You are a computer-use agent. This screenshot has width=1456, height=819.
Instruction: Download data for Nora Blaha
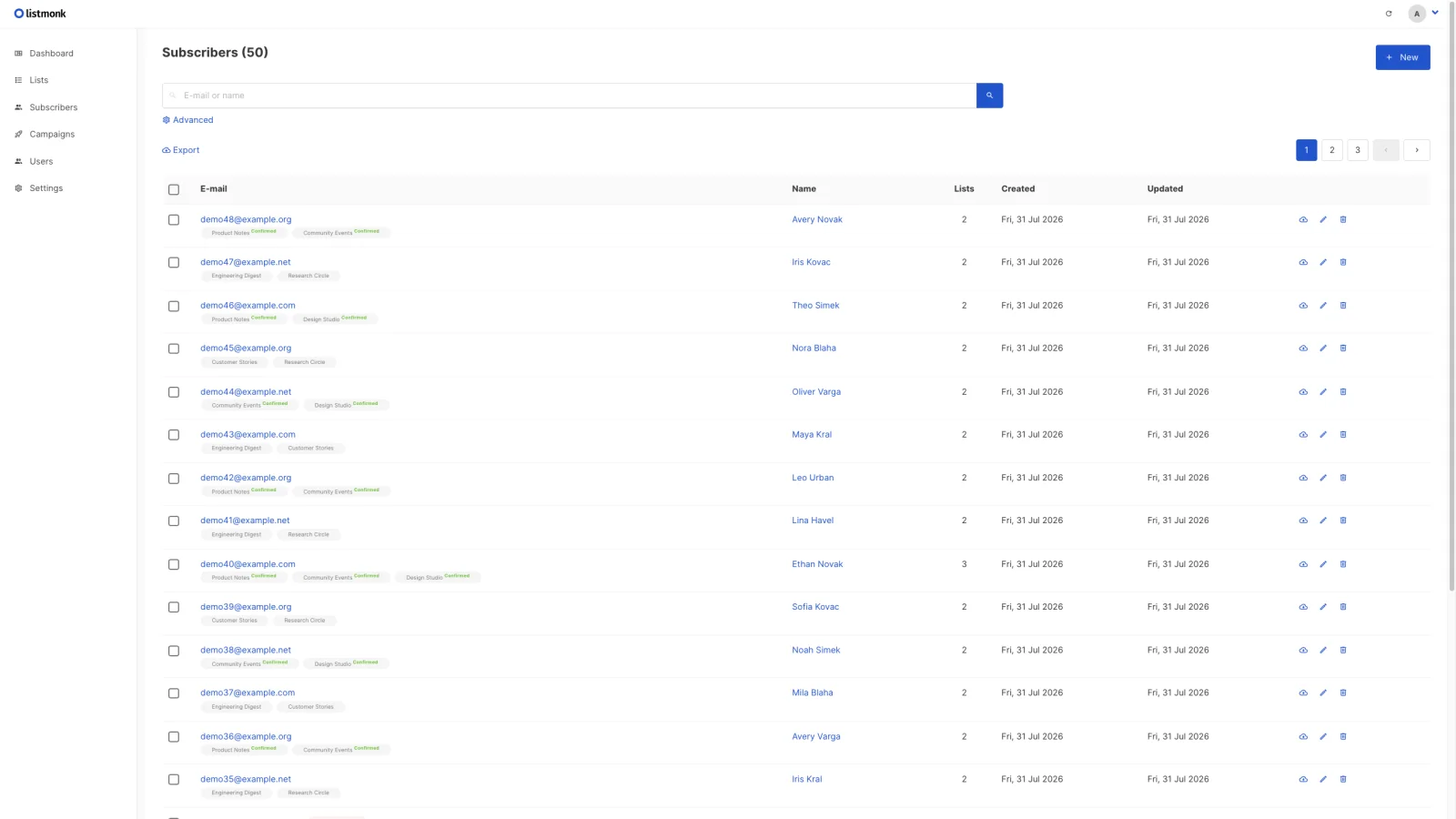coord(1303,349)
